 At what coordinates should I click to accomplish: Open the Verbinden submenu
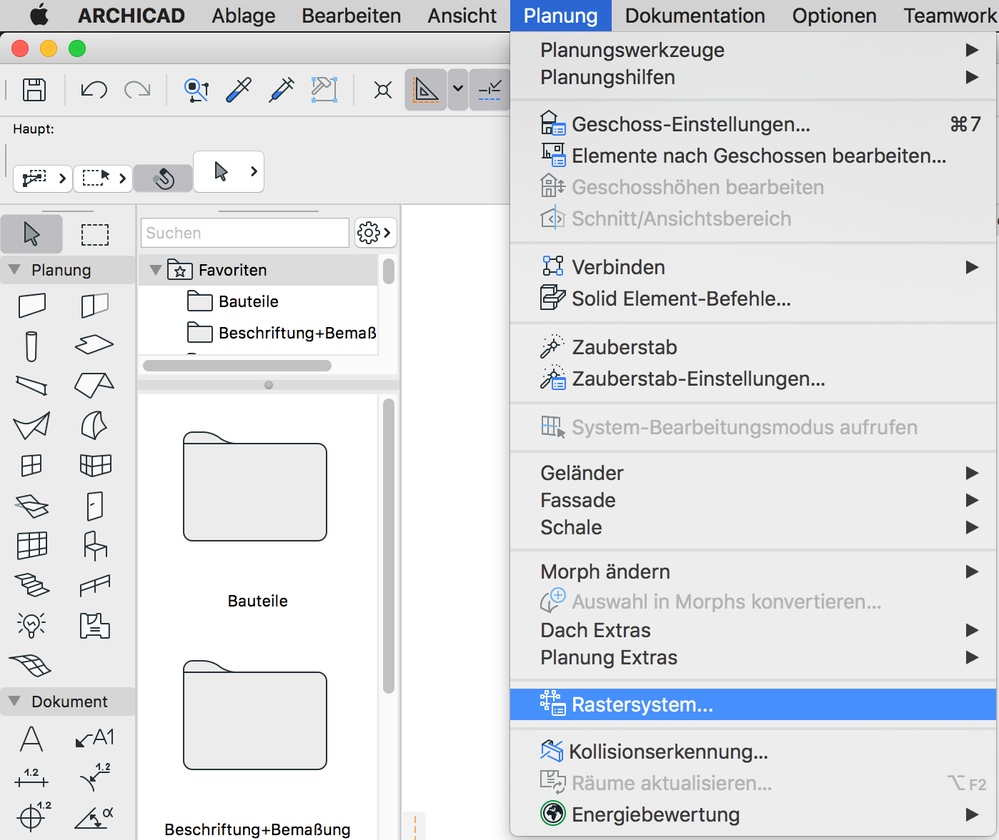752,267
